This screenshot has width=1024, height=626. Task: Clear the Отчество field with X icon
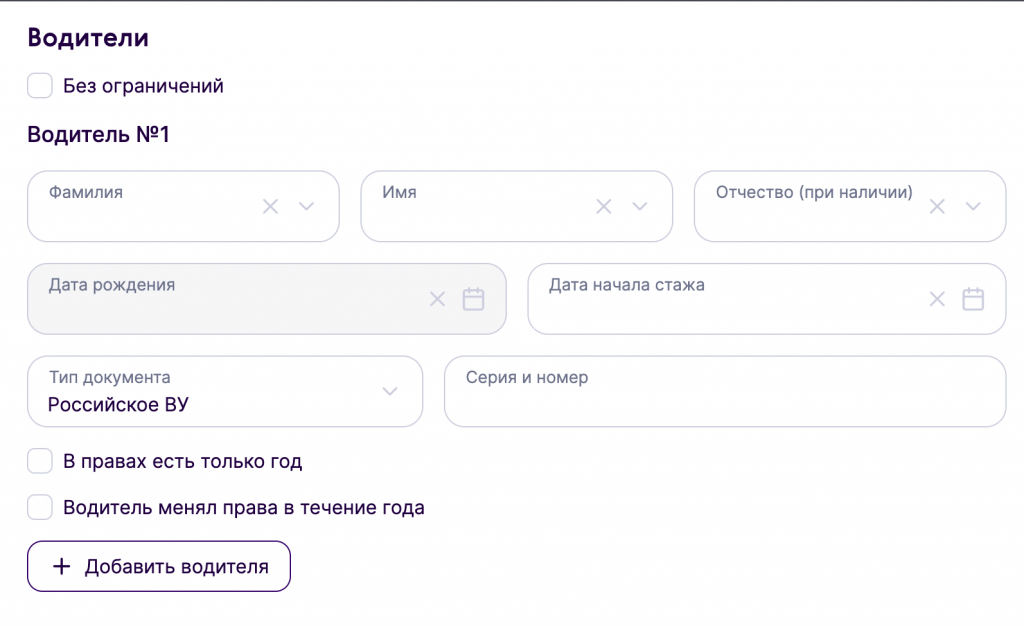click(x=937, y=207)
